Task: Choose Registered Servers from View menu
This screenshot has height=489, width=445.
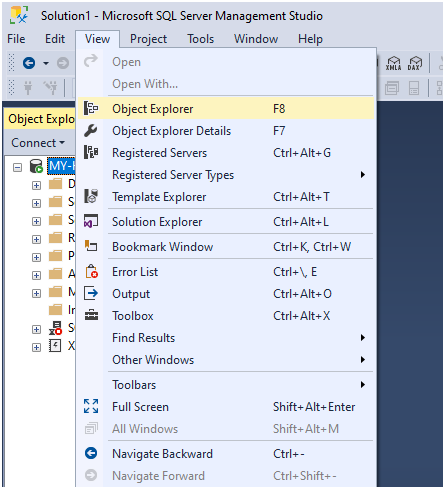Action: [226, 152]
